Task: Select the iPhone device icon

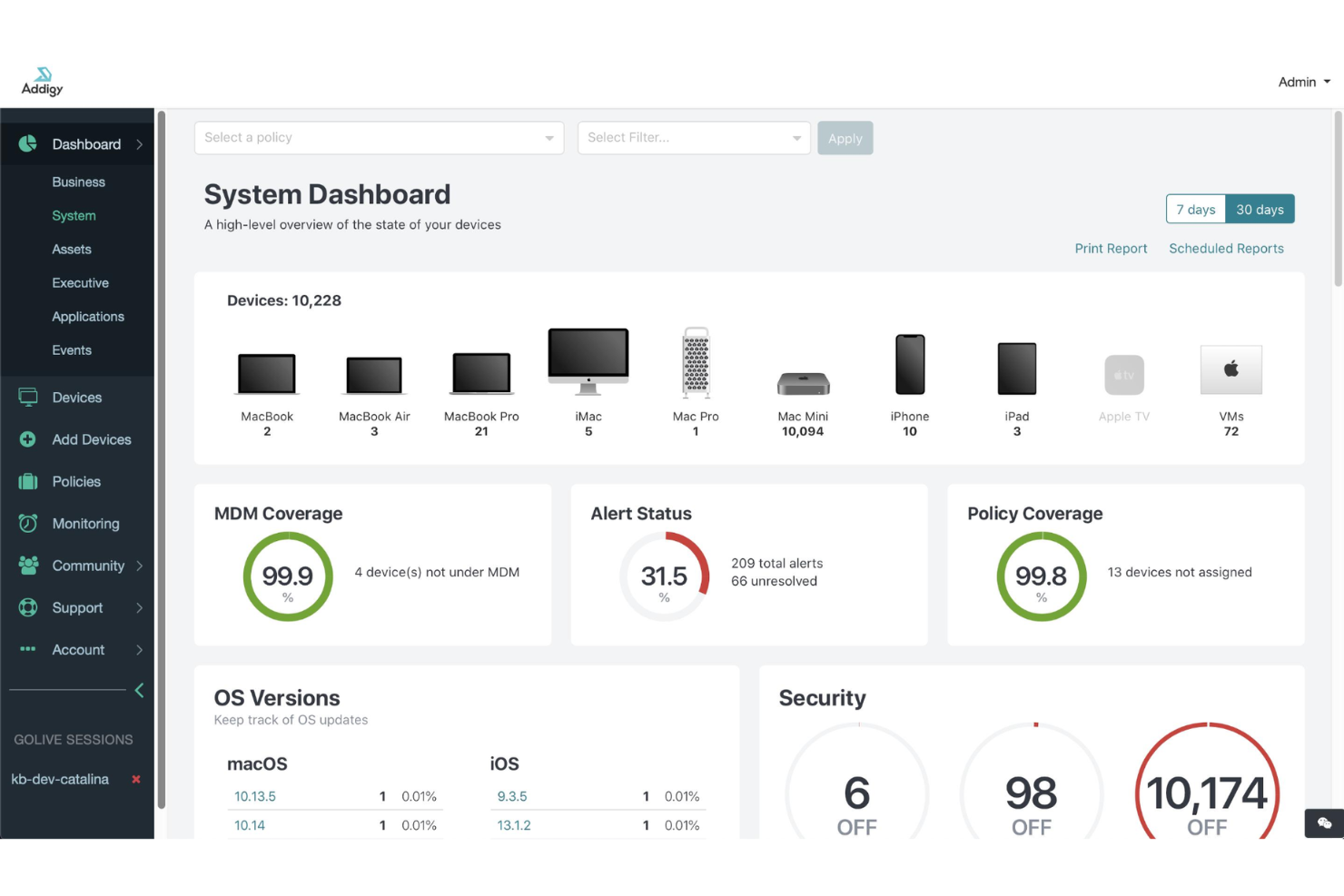Action: click(x=910, y=364)
